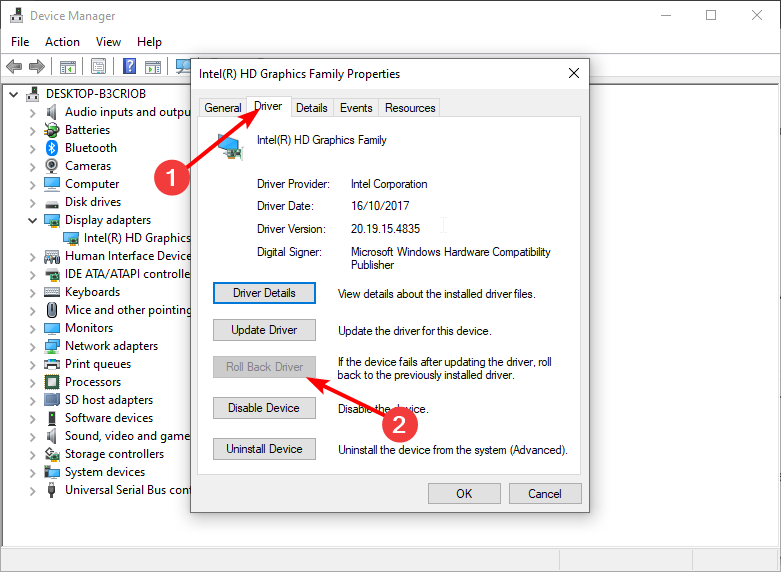Image resolution: width=781 pixels, height=572 pixels.
Task: Expand the Keyboards chevron
Action: click(x=32, y=292)
